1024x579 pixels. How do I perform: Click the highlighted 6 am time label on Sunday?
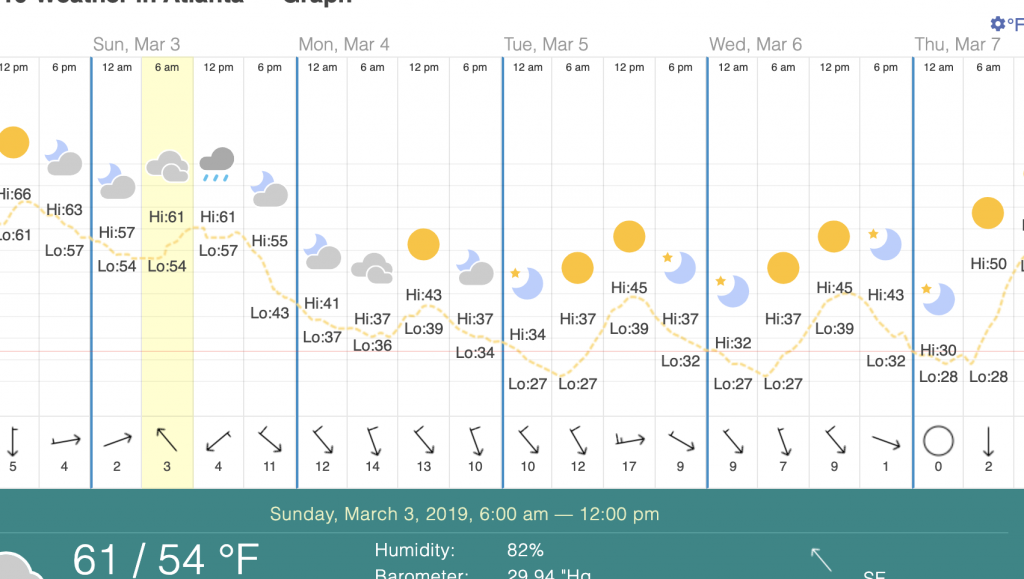167,67
